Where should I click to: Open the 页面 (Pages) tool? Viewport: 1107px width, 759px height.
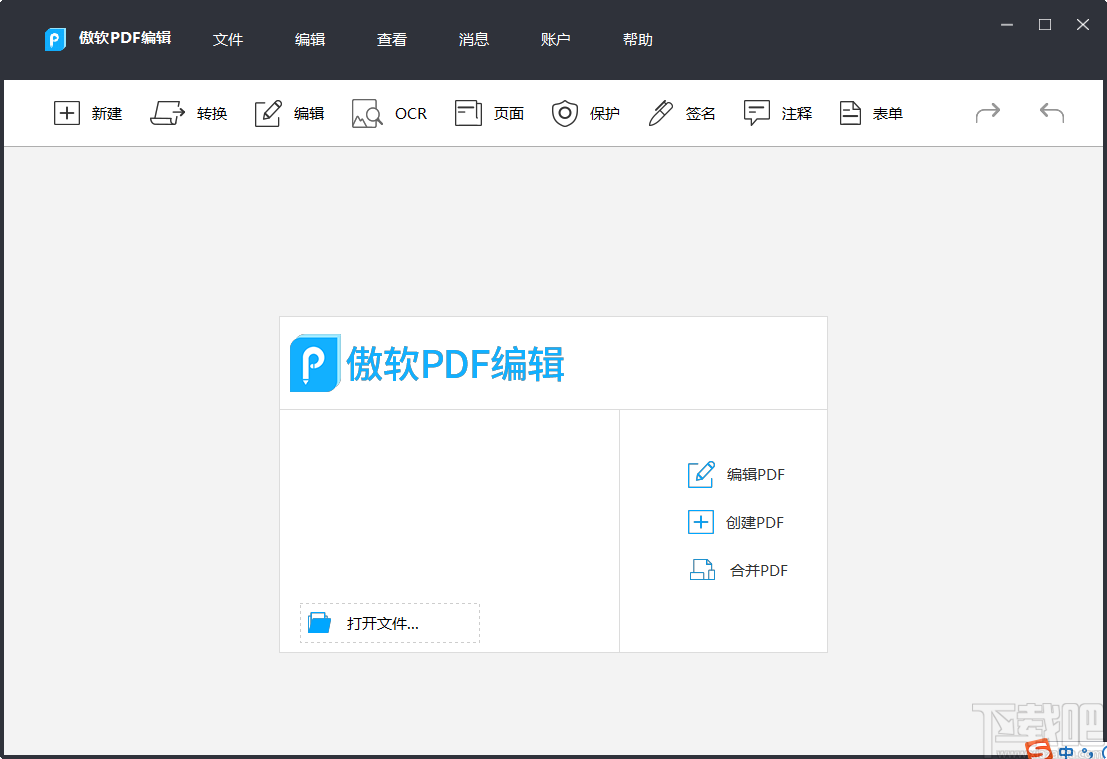489,113
